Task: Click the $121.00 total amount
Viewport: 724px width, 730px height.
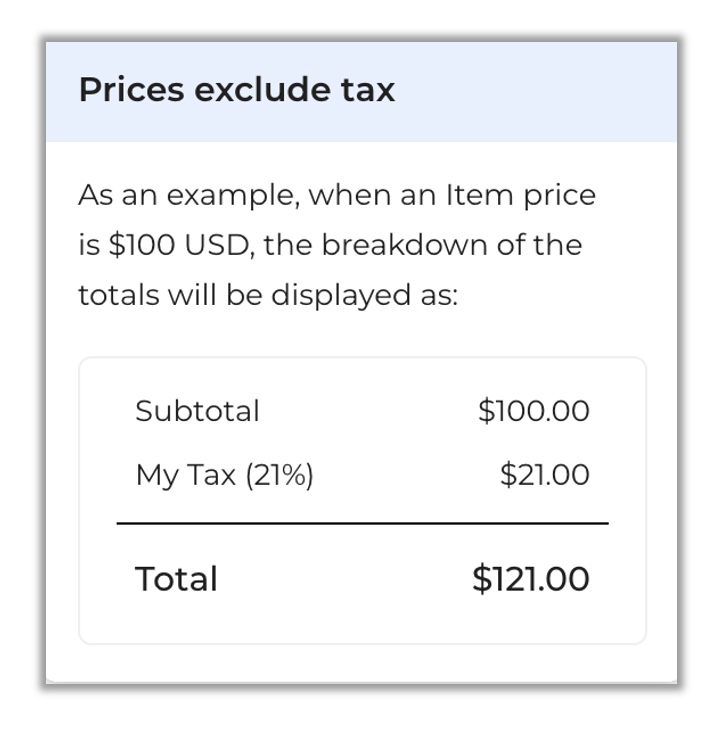Action: (x=531, y=579)
